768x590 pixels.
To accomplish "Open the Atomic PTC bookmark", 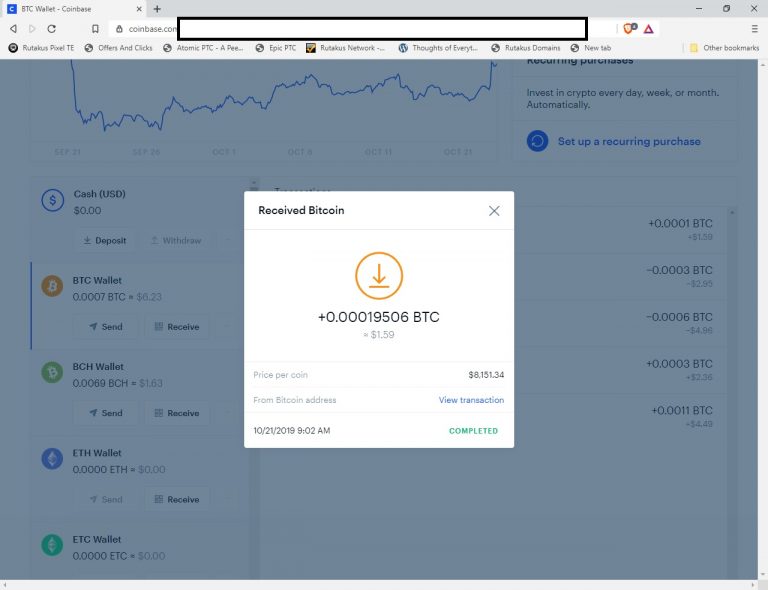I will pos(203,48).
